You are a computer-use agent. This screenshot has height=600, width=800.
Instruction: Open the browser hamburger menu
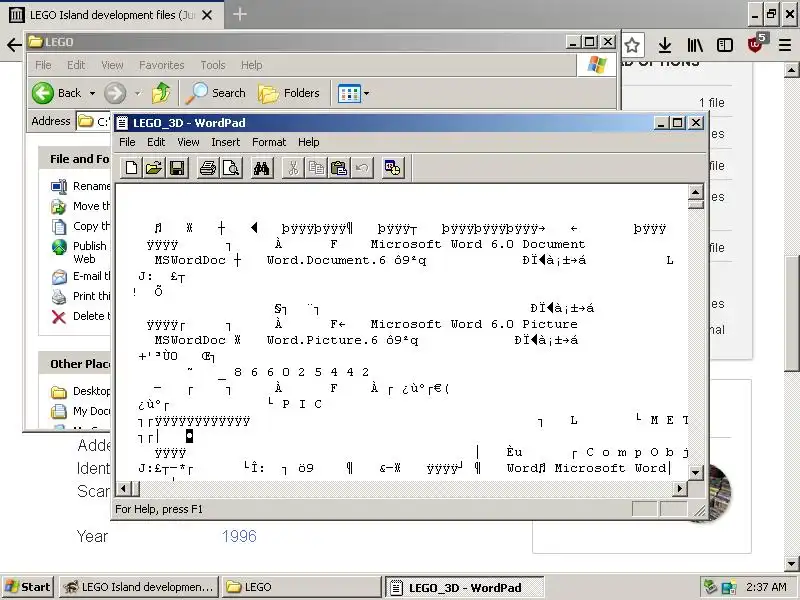click(785, 45)
